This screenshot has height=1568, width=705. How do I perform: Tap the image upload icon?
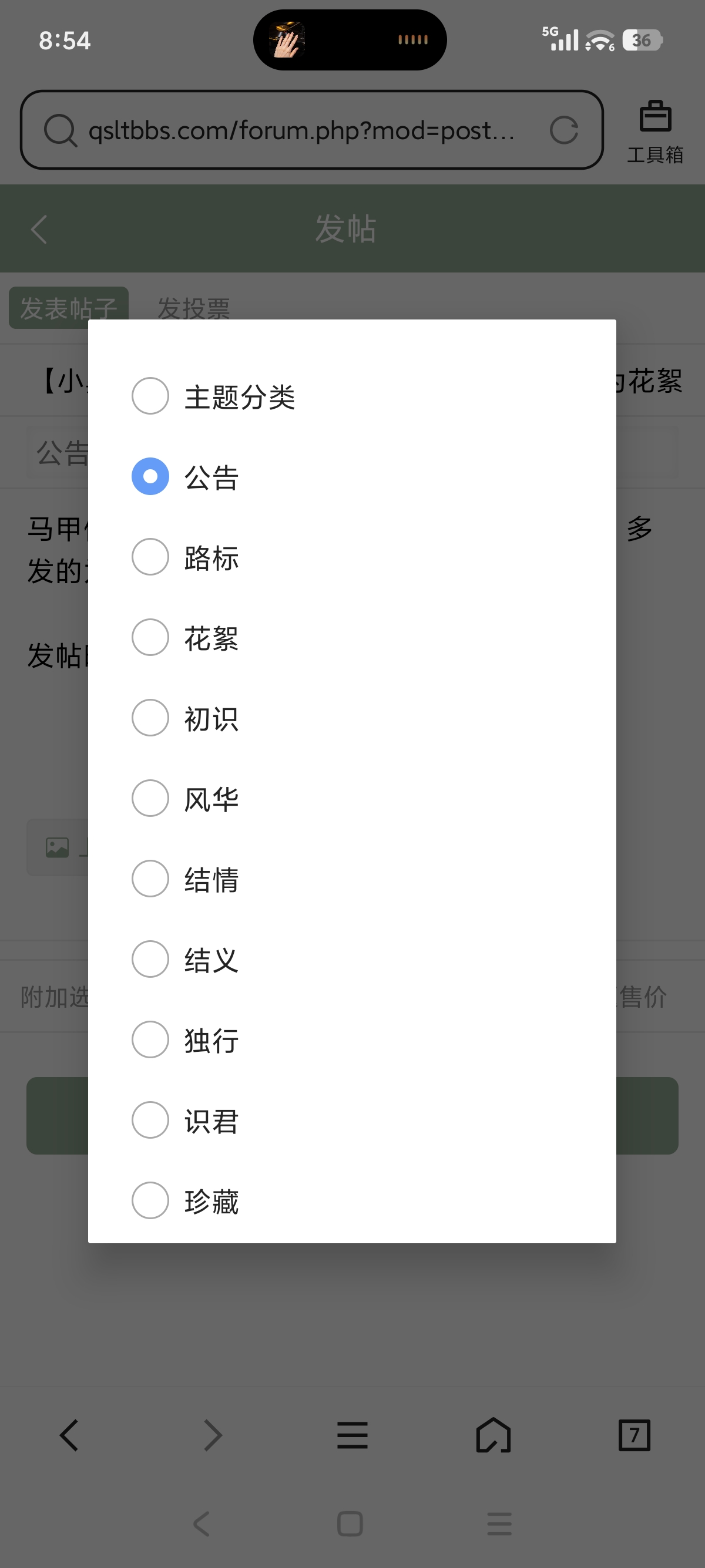[58, 847]
